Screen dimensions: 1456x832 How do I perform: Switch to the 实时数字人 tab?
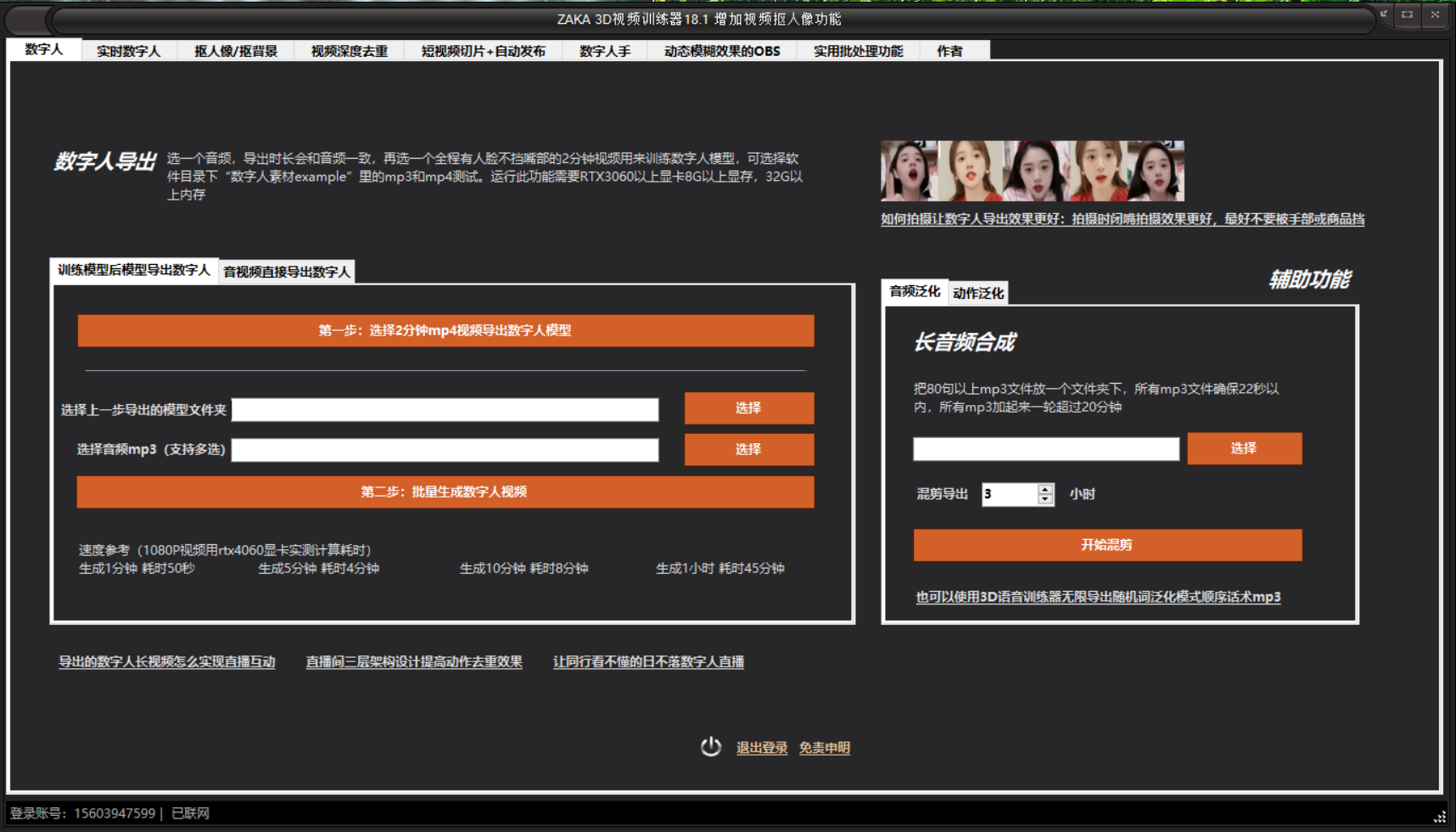pos(128,51)
